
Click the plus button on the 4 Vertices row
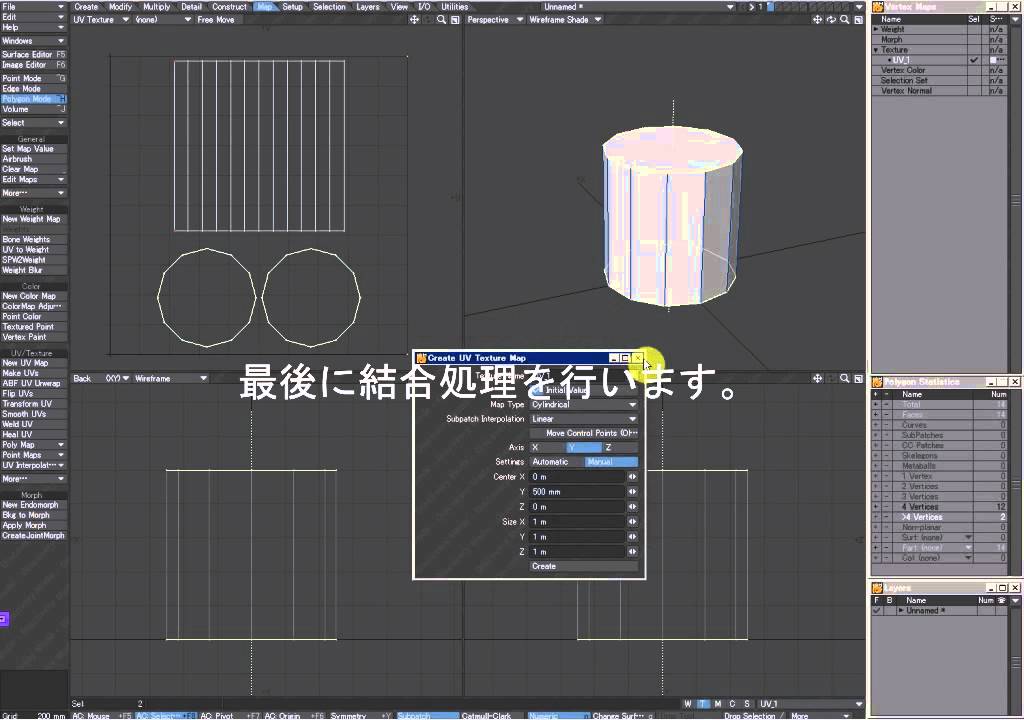875,507
